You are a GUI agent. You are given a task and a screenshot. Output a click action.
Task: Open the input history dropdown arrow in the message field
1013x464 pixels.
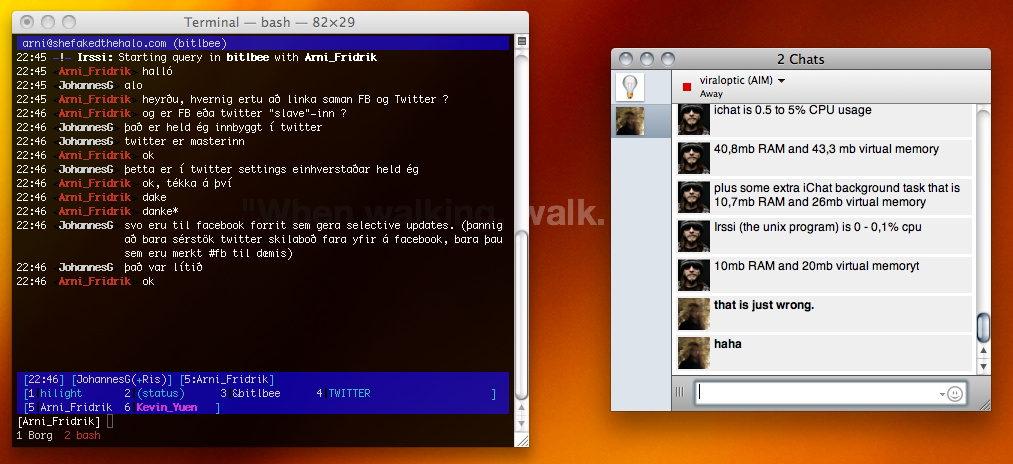[x=942, y=394]
